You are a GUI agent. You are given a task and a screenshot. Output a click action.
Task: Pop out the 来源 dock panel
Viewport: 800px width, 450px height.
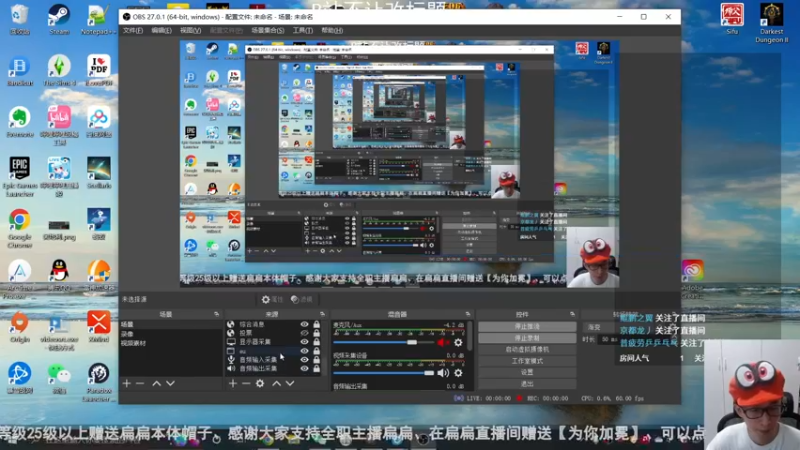click(x=322, y=314)
